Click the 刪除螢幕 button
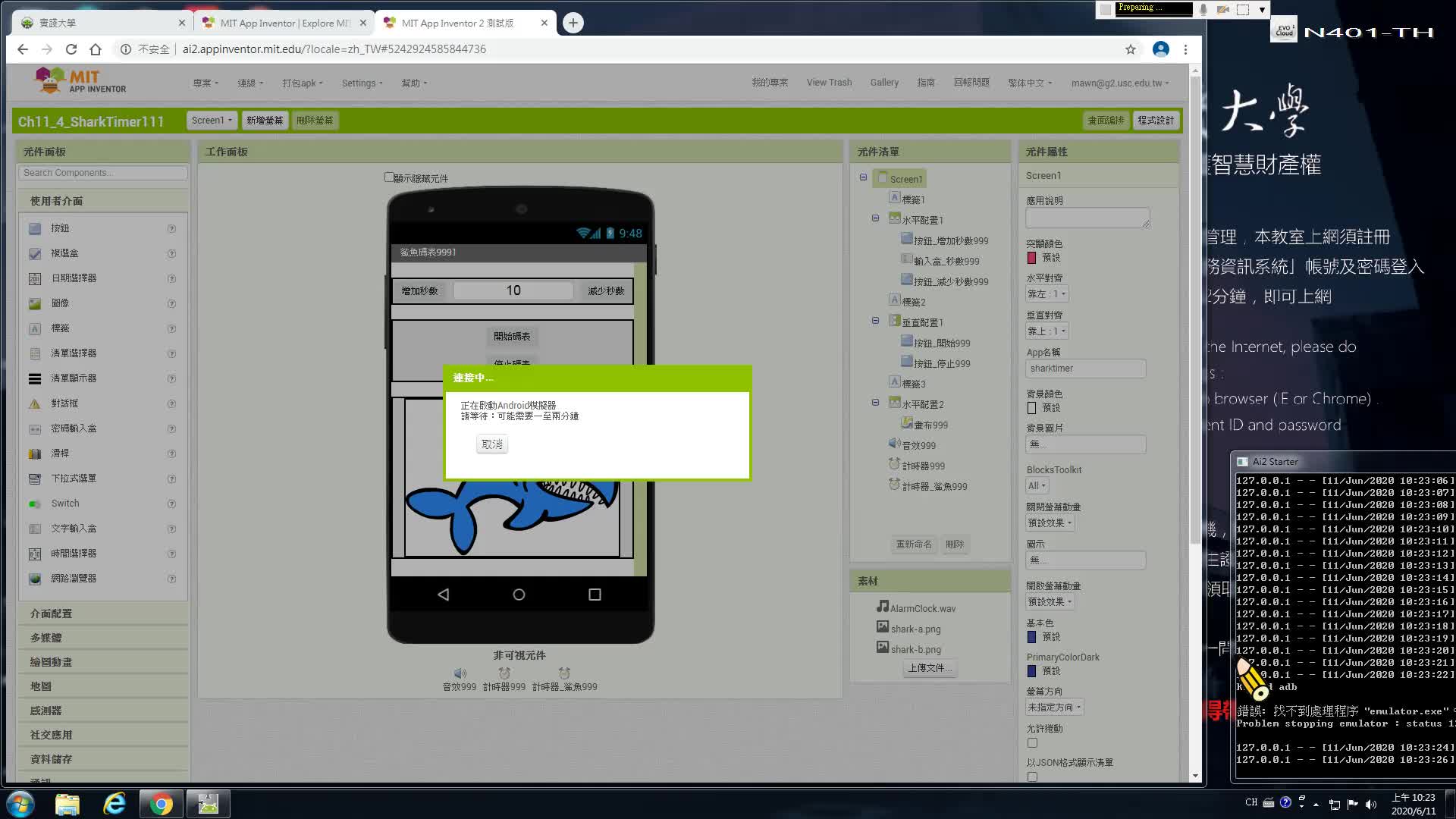This screenshot has height=819, width=1456. tap(315, 121)
